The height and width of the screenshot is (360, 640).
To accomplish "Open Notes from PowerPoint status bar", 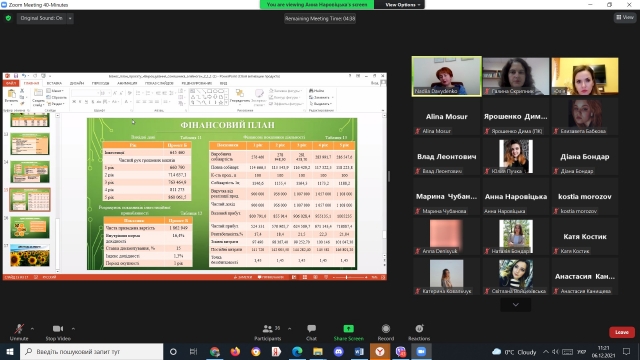I will tap(243, 277).
